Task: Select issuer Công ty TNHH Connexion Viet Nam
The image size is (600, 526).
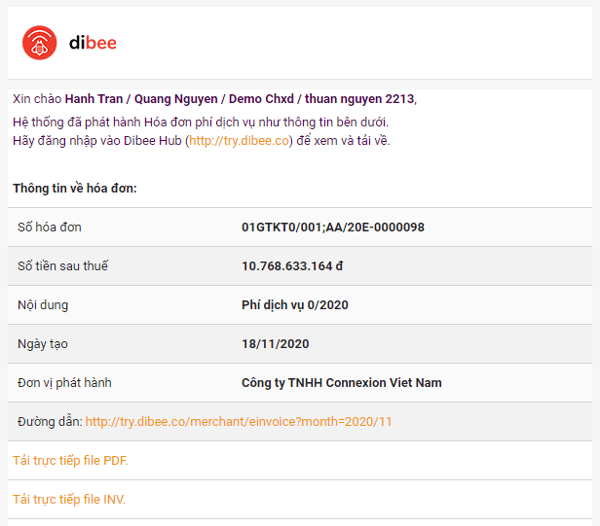Action: [x=341, y=383]
